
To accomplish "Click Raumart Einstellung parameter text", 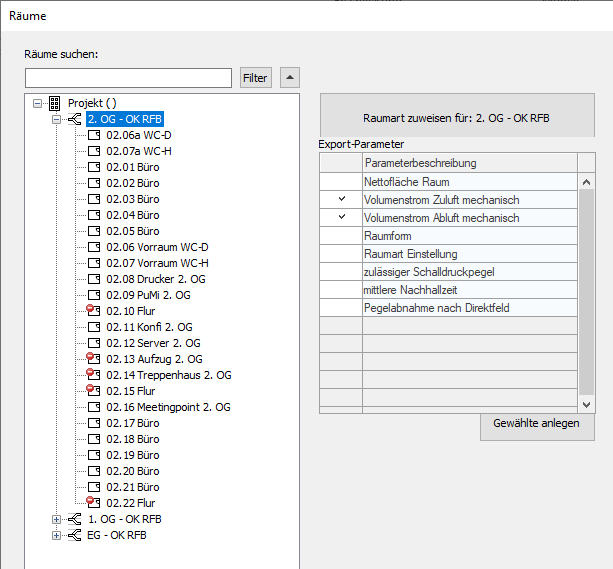I will [410, 254].
